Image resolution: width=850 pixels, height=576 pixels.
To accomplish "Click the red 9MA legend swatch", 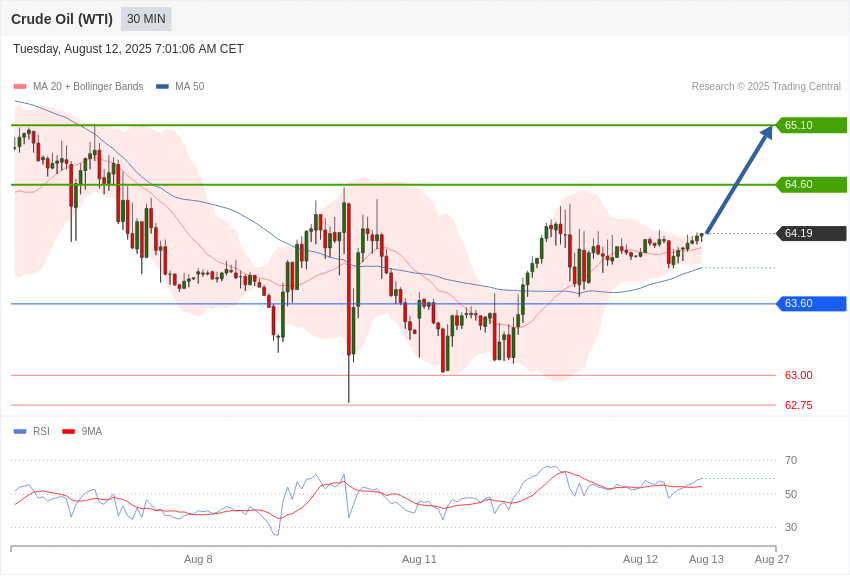I will [69, 432].
